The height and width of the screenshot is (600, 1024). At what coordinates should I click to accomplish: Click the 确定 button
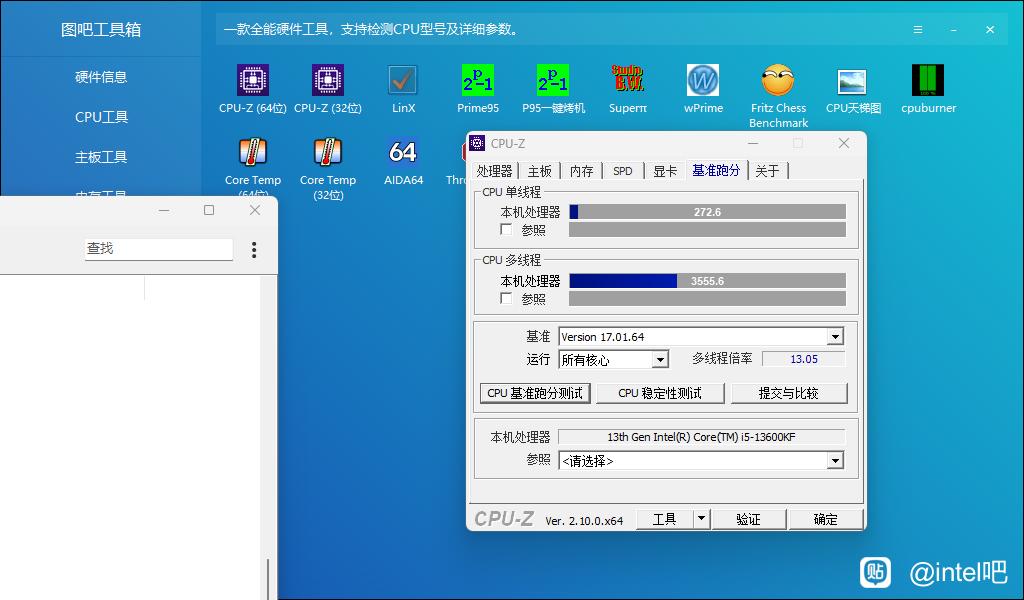(x=825, y=519)
